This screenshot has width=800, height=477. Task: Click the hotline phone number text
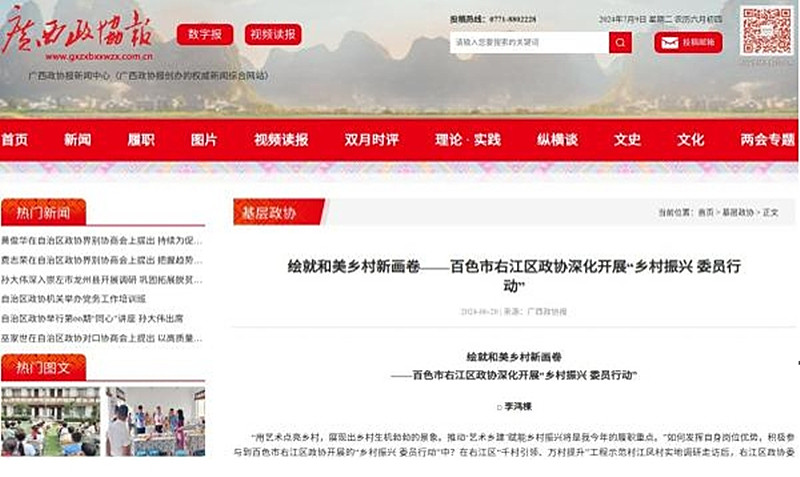pyautogui.click(x=513, y=19)
